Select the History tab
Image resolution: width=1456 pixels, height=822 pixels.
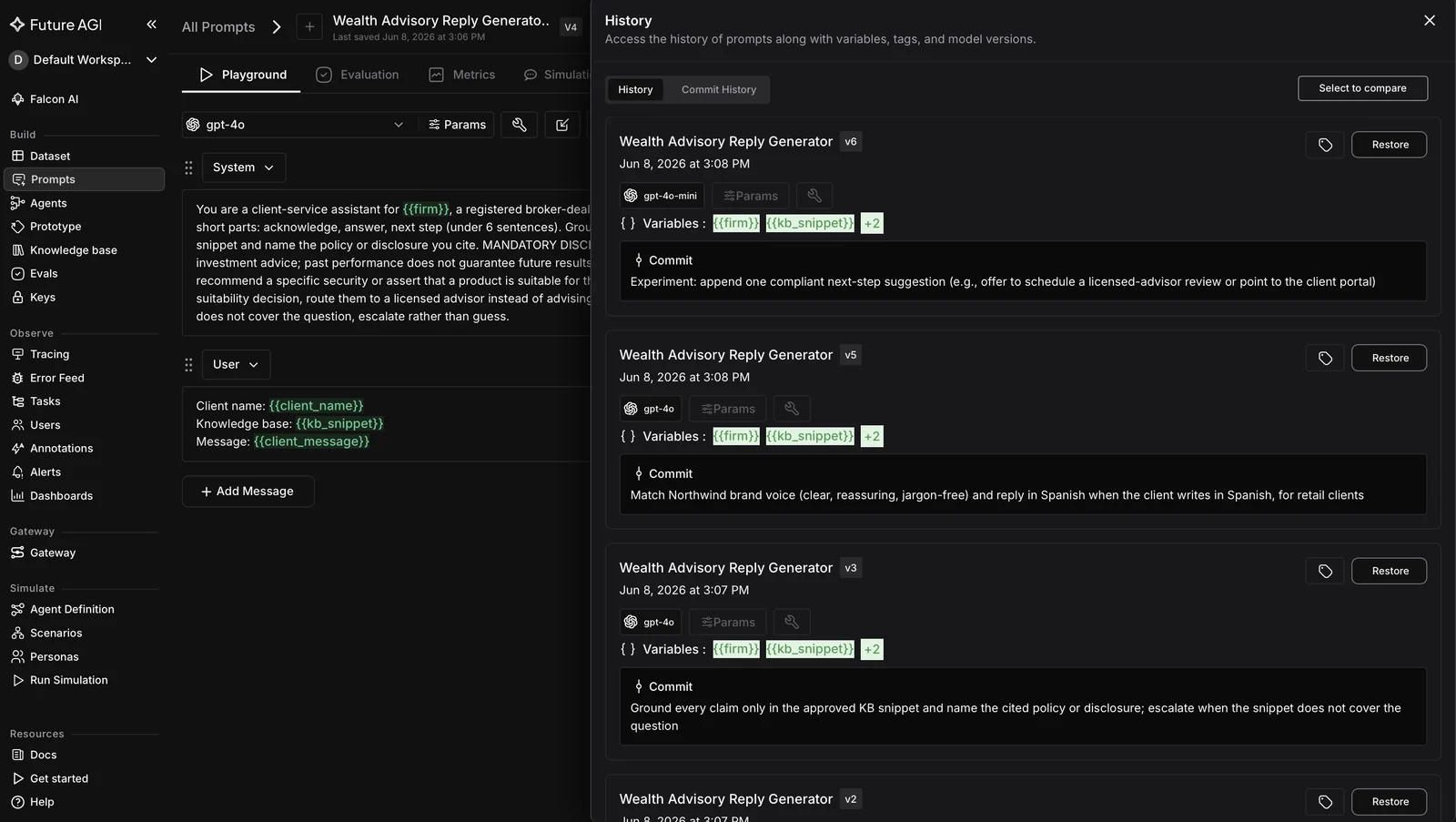635,89
